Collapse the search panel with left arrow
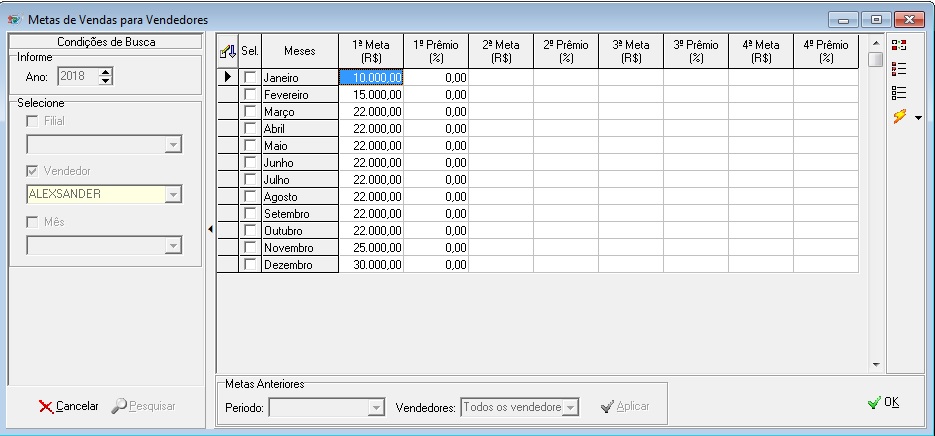 pos(210,229)
